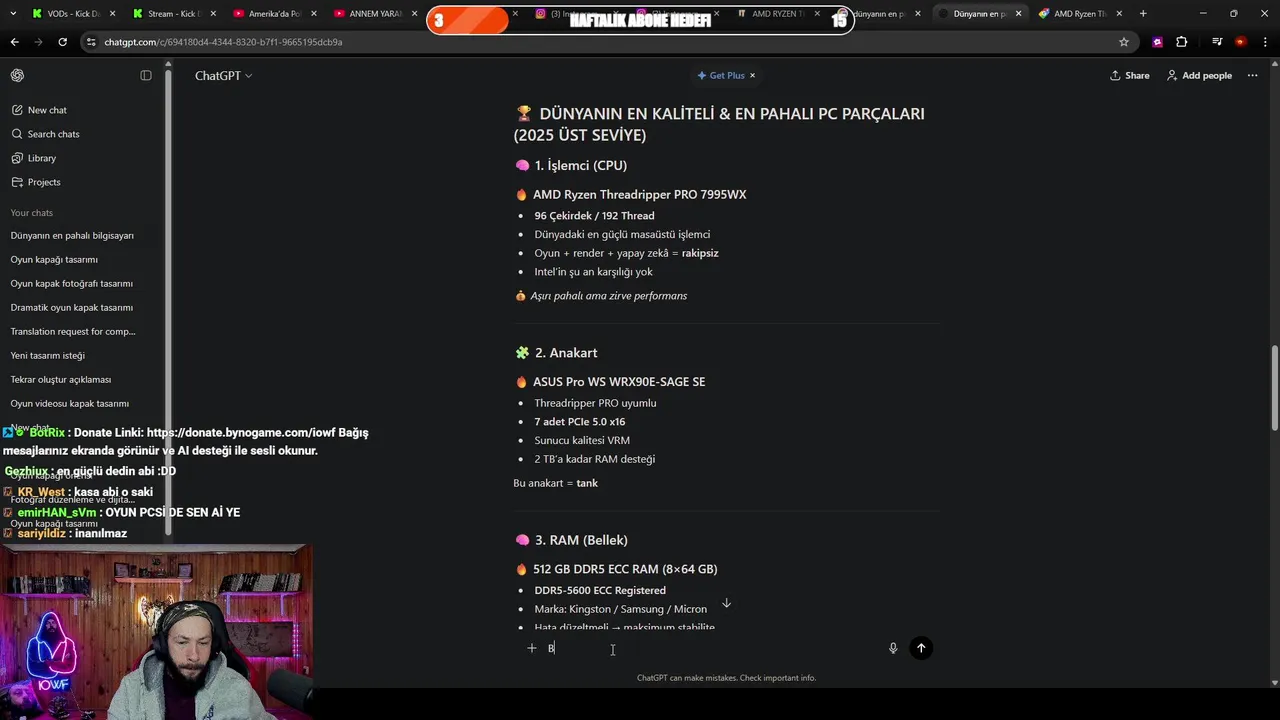The width and height of the screenshot is (1280, 720).
Task: Click the bullet 'DDR5-5600 ECC Registered'
Action: click(600, 590)
